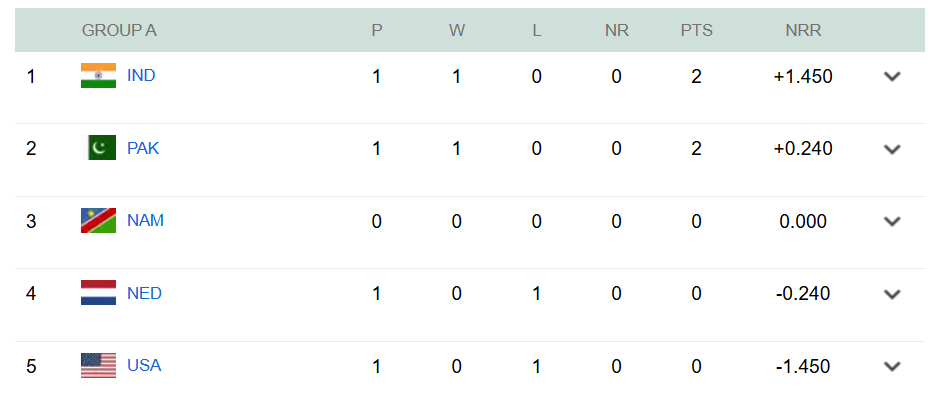Click the Pakistan flag icon

point(98,149)
